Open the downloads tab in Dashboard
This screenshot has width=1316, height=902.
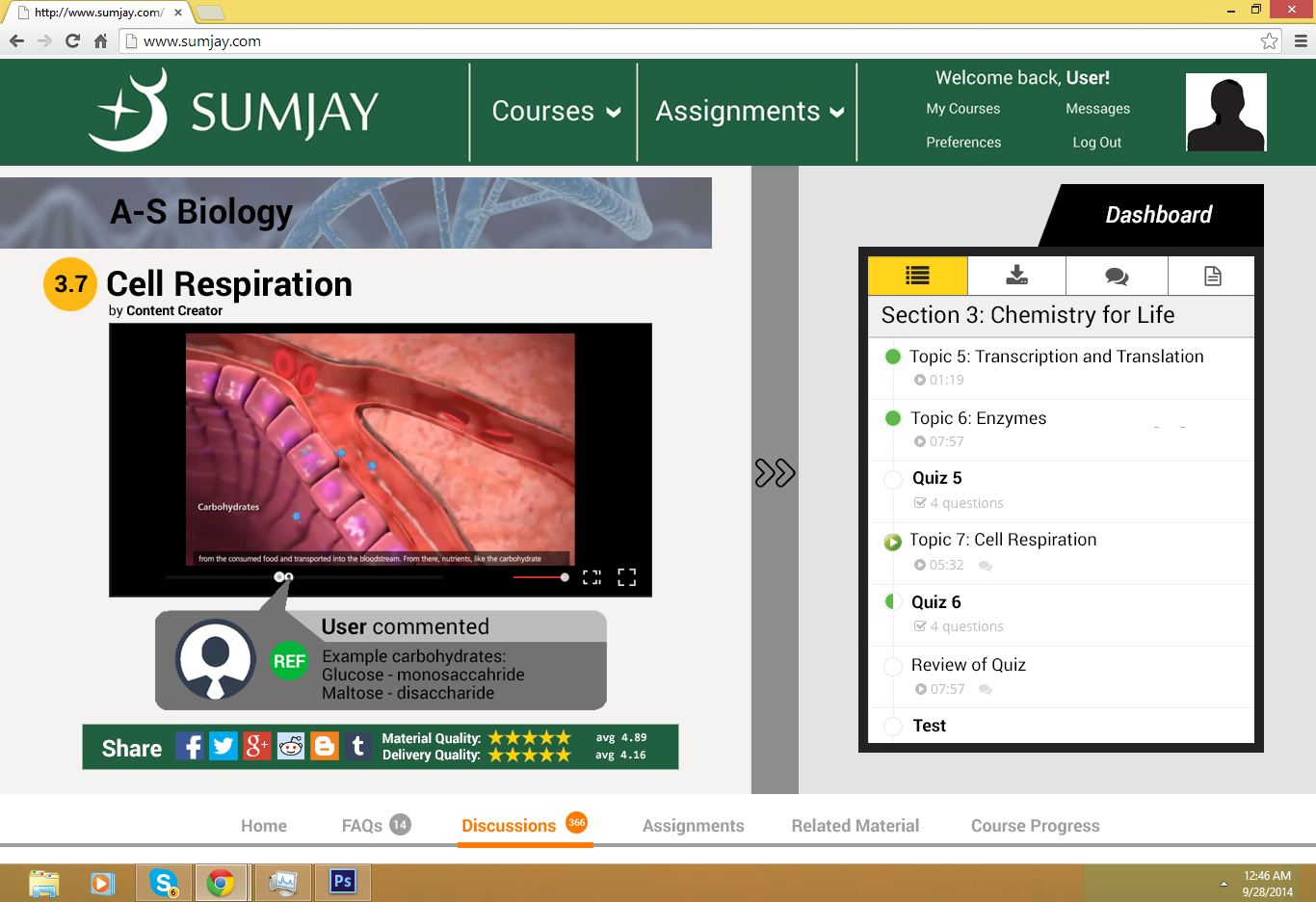pyautogui.click(x=1016, y=276)
